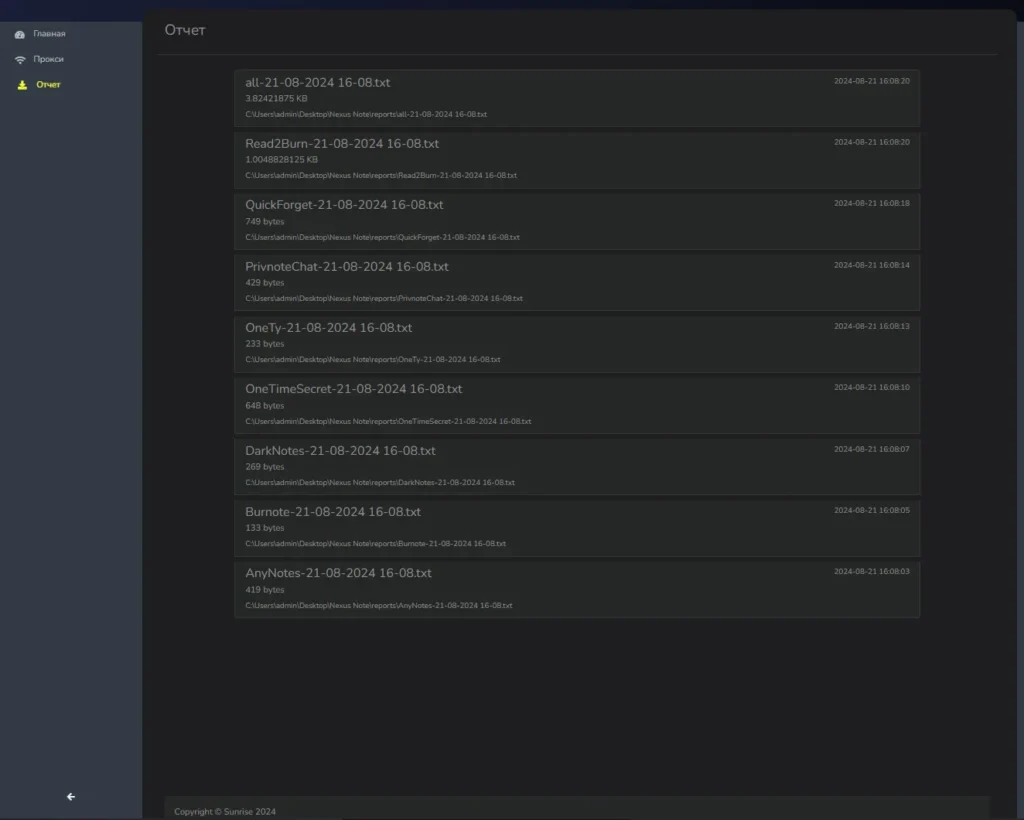1024x820 pixels.
Task: Open report all-21-08-2024 16-08.txt
Action: tap(318, 82)
